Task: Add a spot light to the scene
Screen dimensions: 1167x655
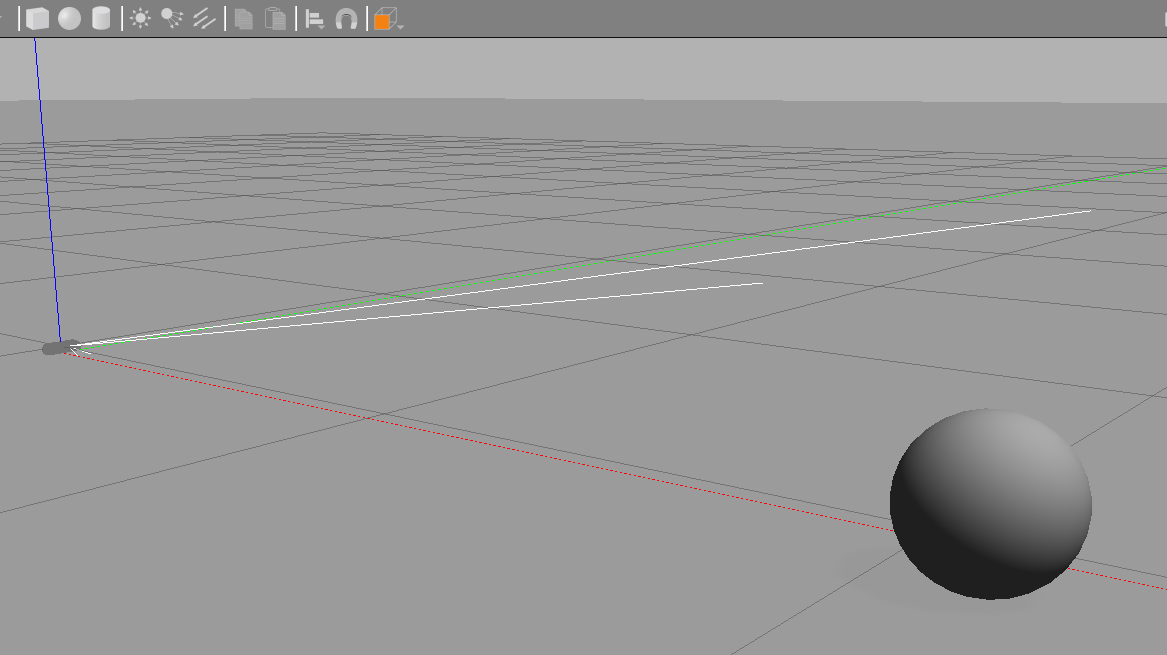Action: tap(172, 19)
